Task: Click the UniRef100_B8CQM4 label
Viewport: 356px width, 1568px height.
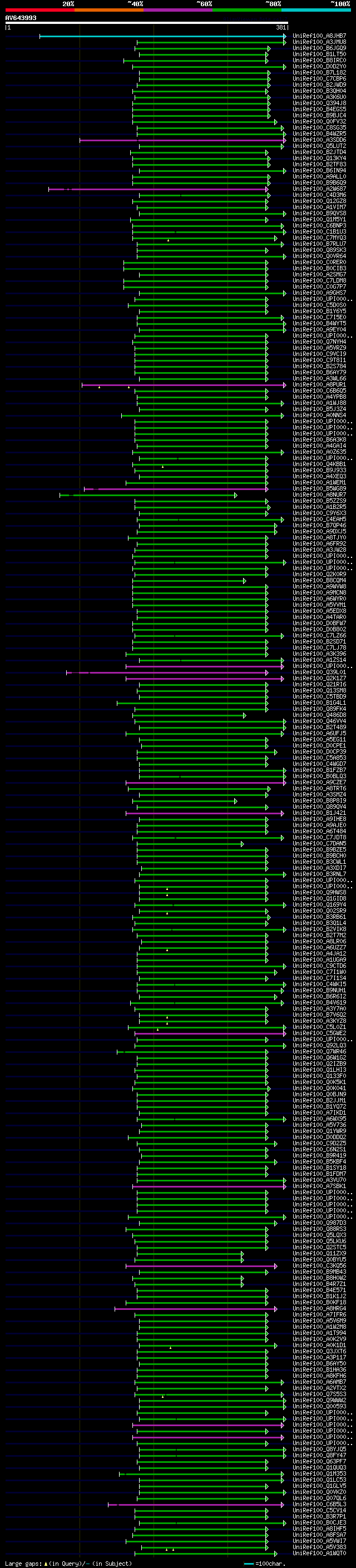Action: pos(319,580)
